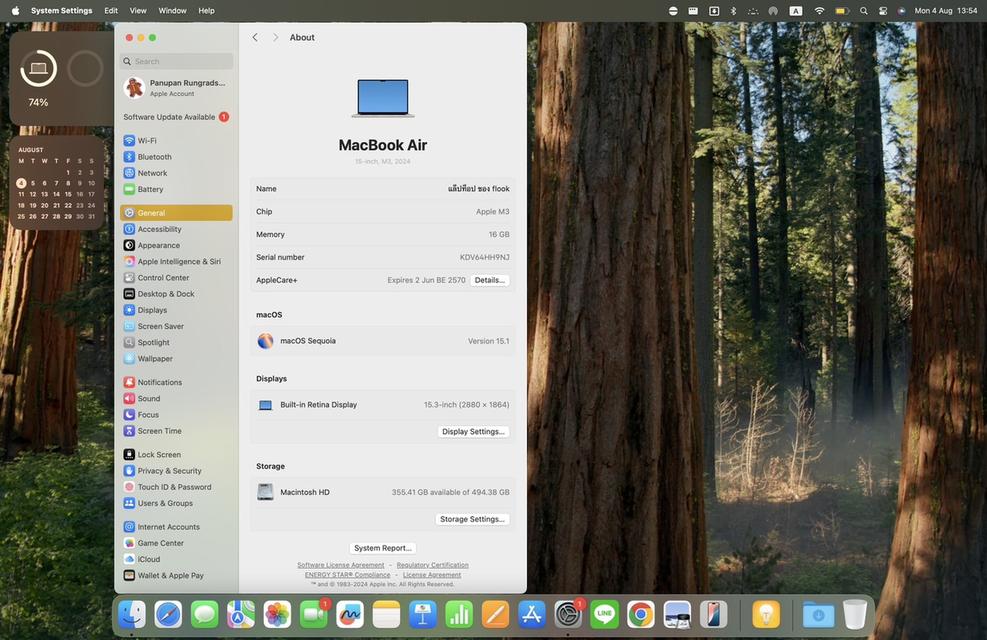Open the Regulatory Certification link
The image size is (987, 640).
click(432, 565)
